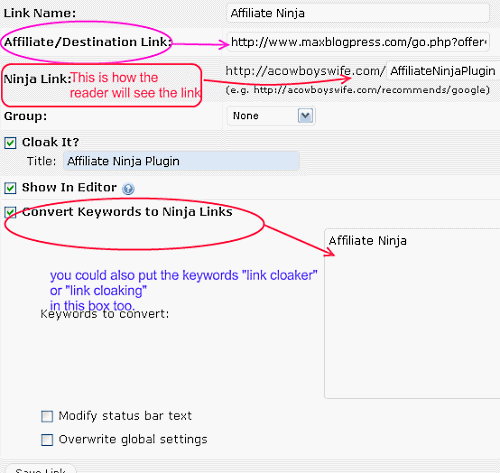500x473 pixels.
Task: Toggle Convert Keywords to Ninja Links checkbox
Action: tap(10, 212)
